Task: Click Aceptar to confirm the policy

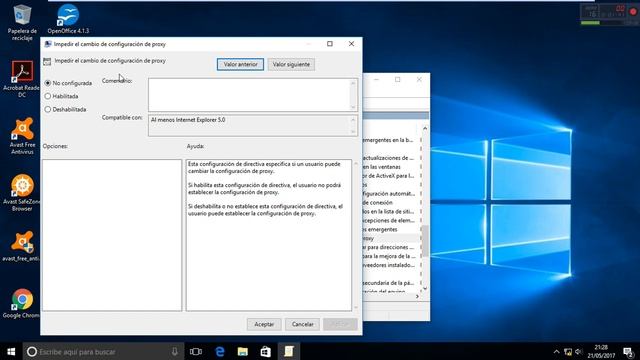Action: tap(264, 324)
